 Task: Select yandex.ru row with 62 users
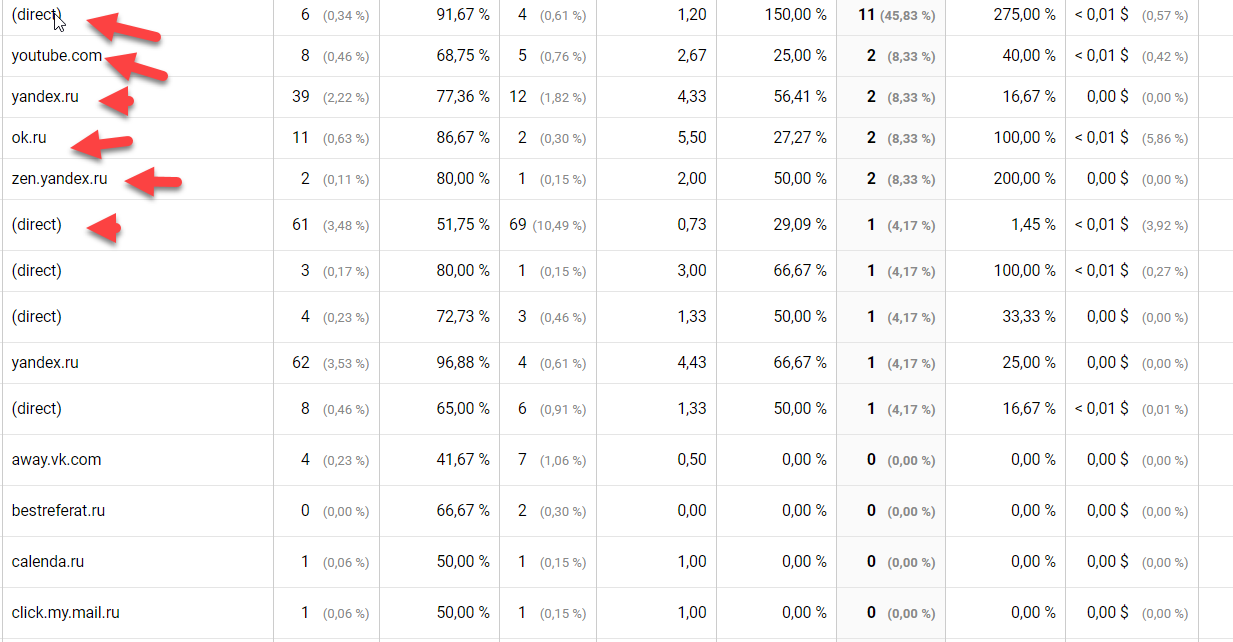pos(45,363)
